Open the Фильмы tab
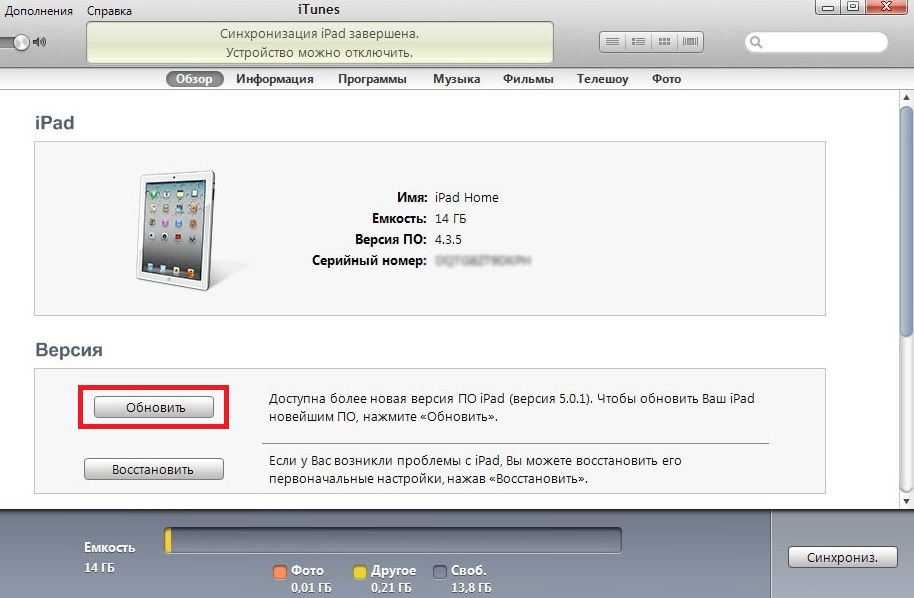The image size is (914, 598). point(528,79)
